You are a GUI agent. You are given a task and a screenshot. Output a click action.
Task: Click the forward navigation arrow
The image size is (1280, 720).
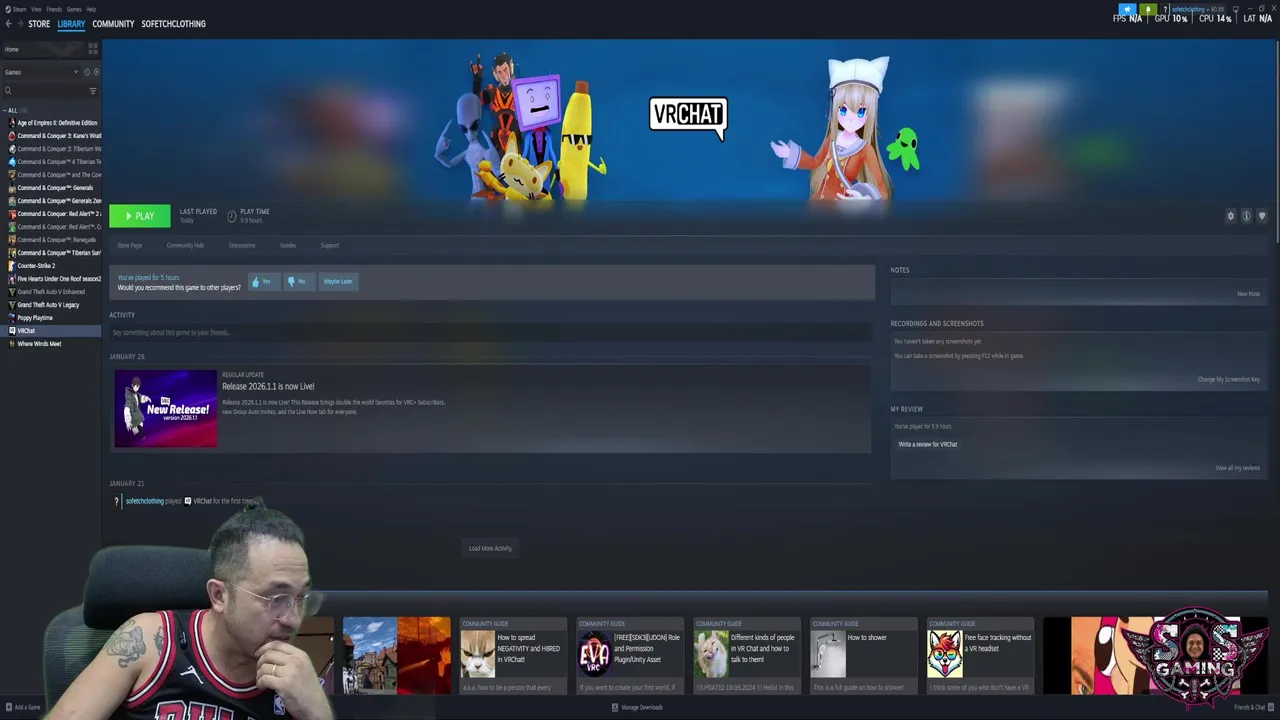(x=21, y=24)
